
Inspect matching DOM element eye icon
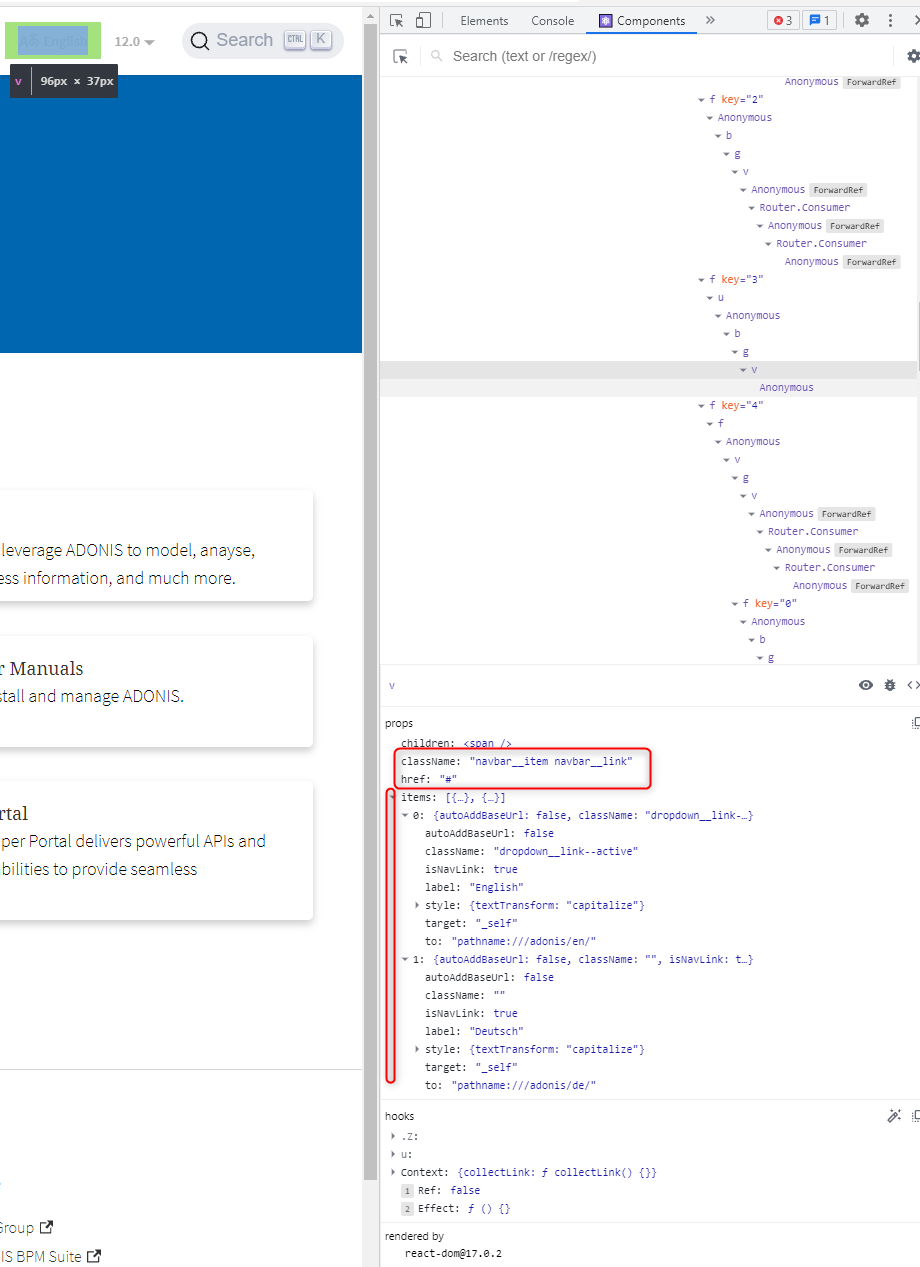(866, 685)
